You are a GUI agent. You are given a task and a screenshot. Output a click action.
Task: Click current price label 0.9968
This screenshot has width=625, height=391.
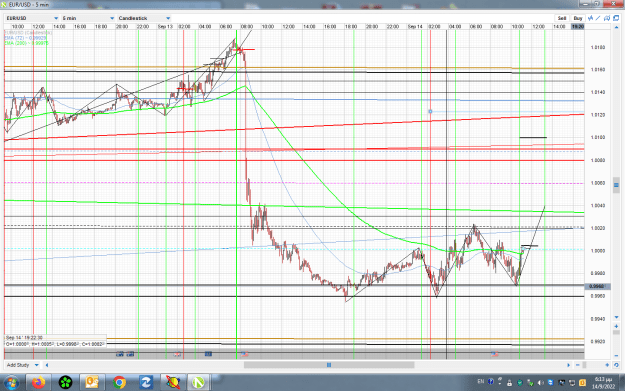[x=596, y=286]
